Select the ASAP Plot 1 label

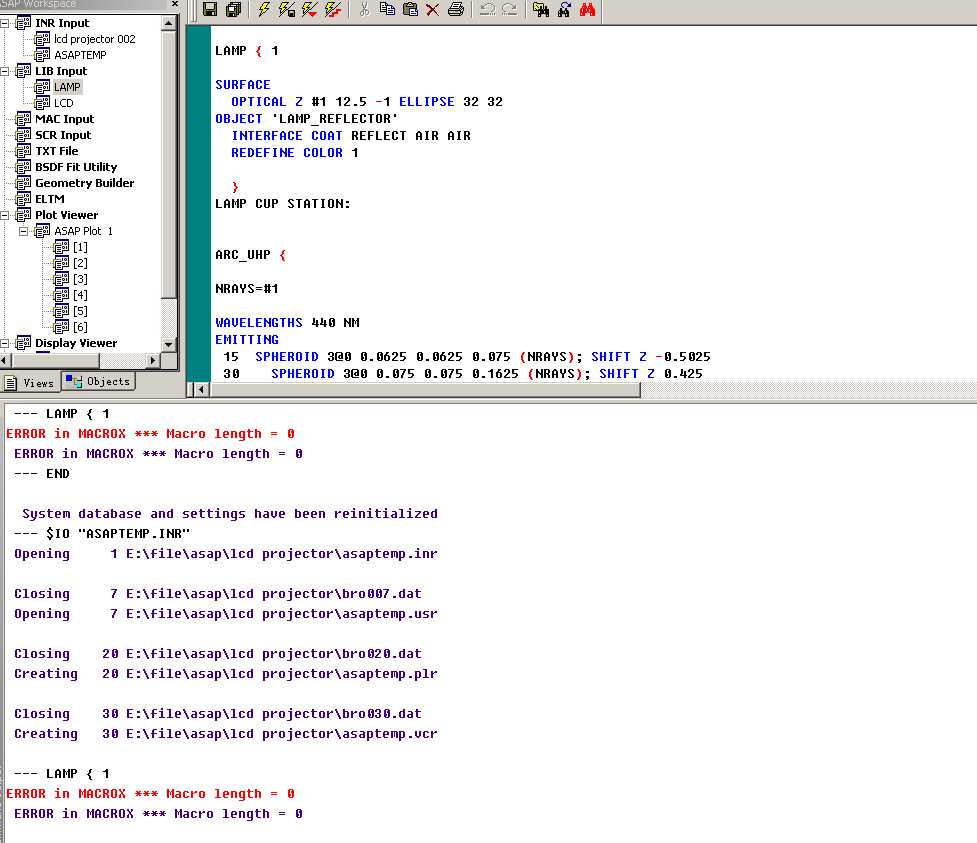[83, 231]
